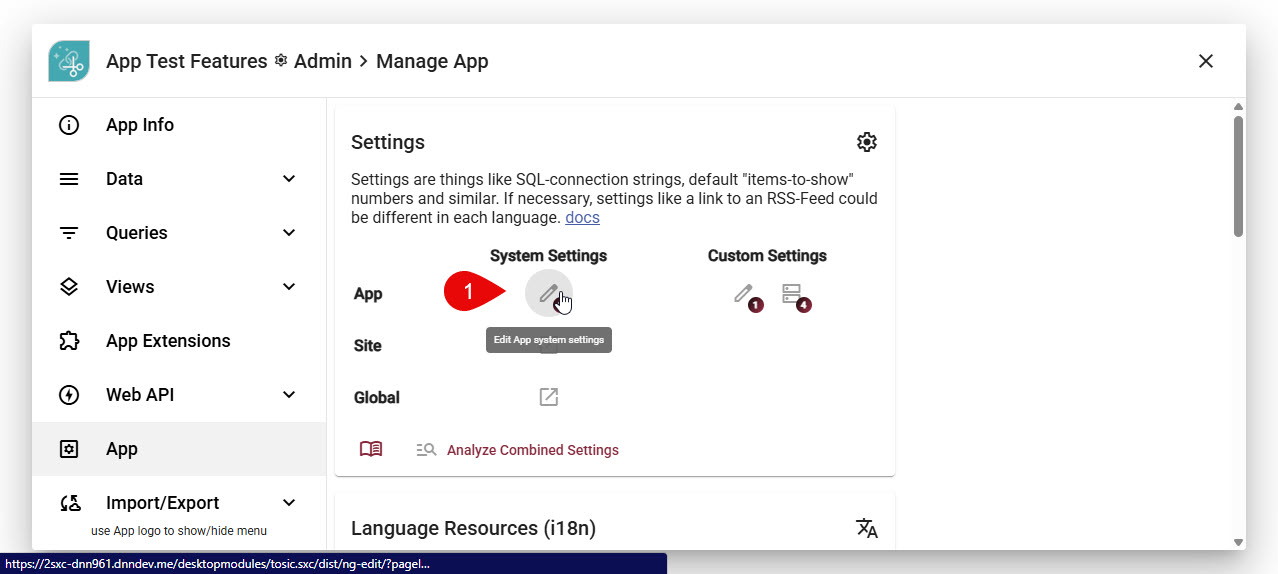This screenshot has width=1278, height=574.
Task: Open App Info in the sidebar
Action: (x=140, y=125)
